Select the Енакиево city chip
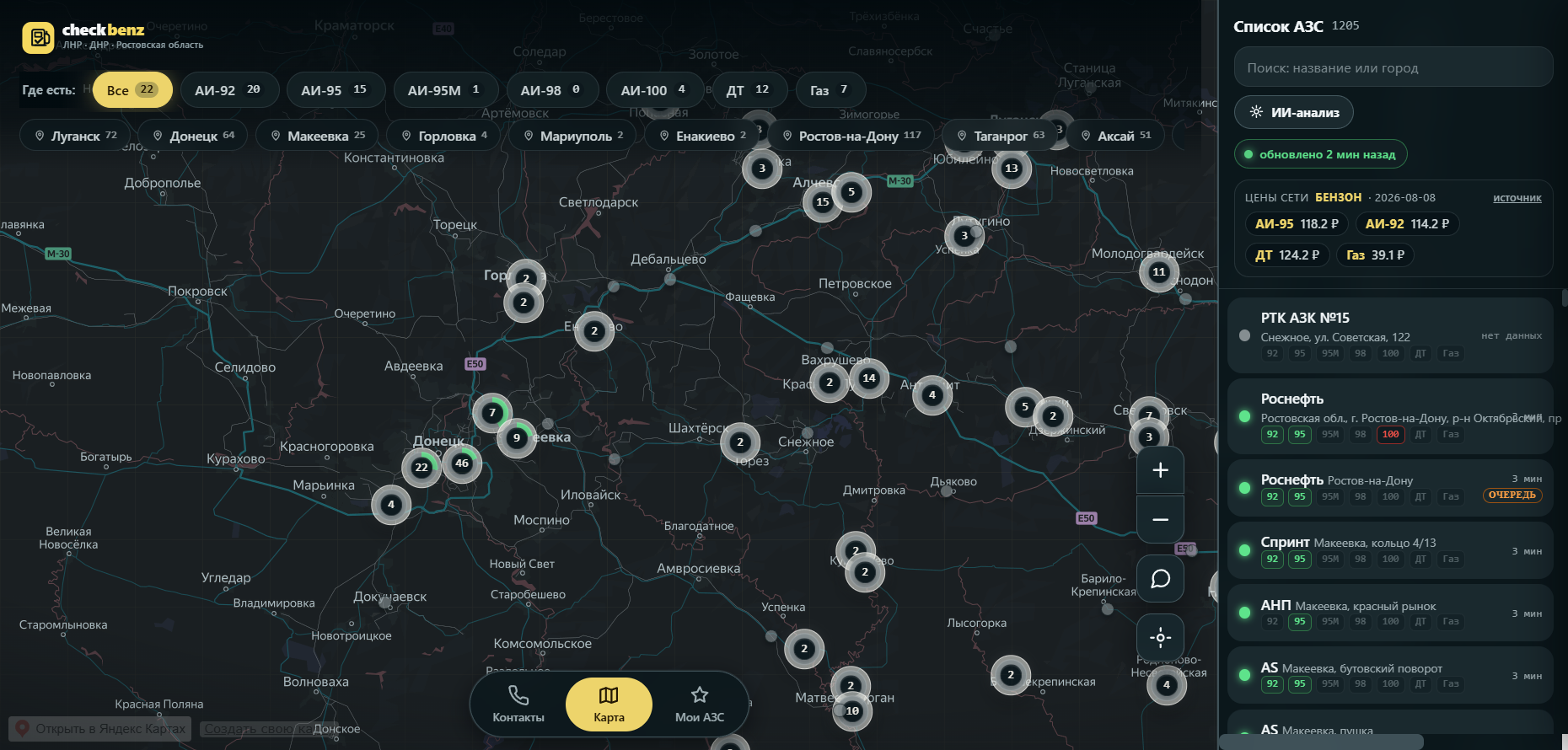 tap(703, 136)
